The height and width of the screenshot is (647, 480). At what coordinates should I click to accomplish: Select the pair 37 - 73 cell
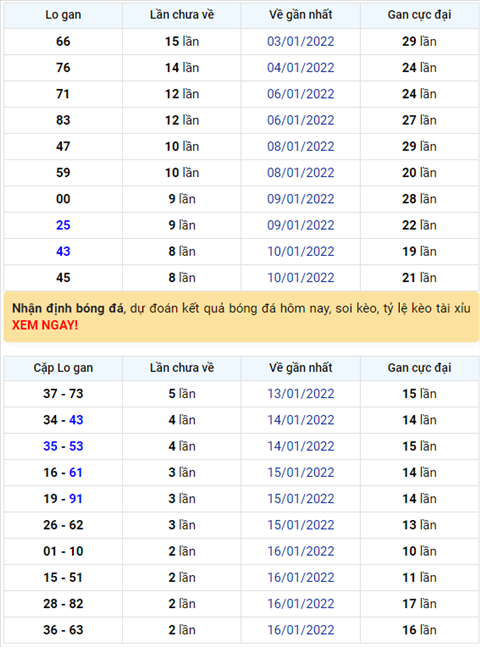tap(63, 394)
